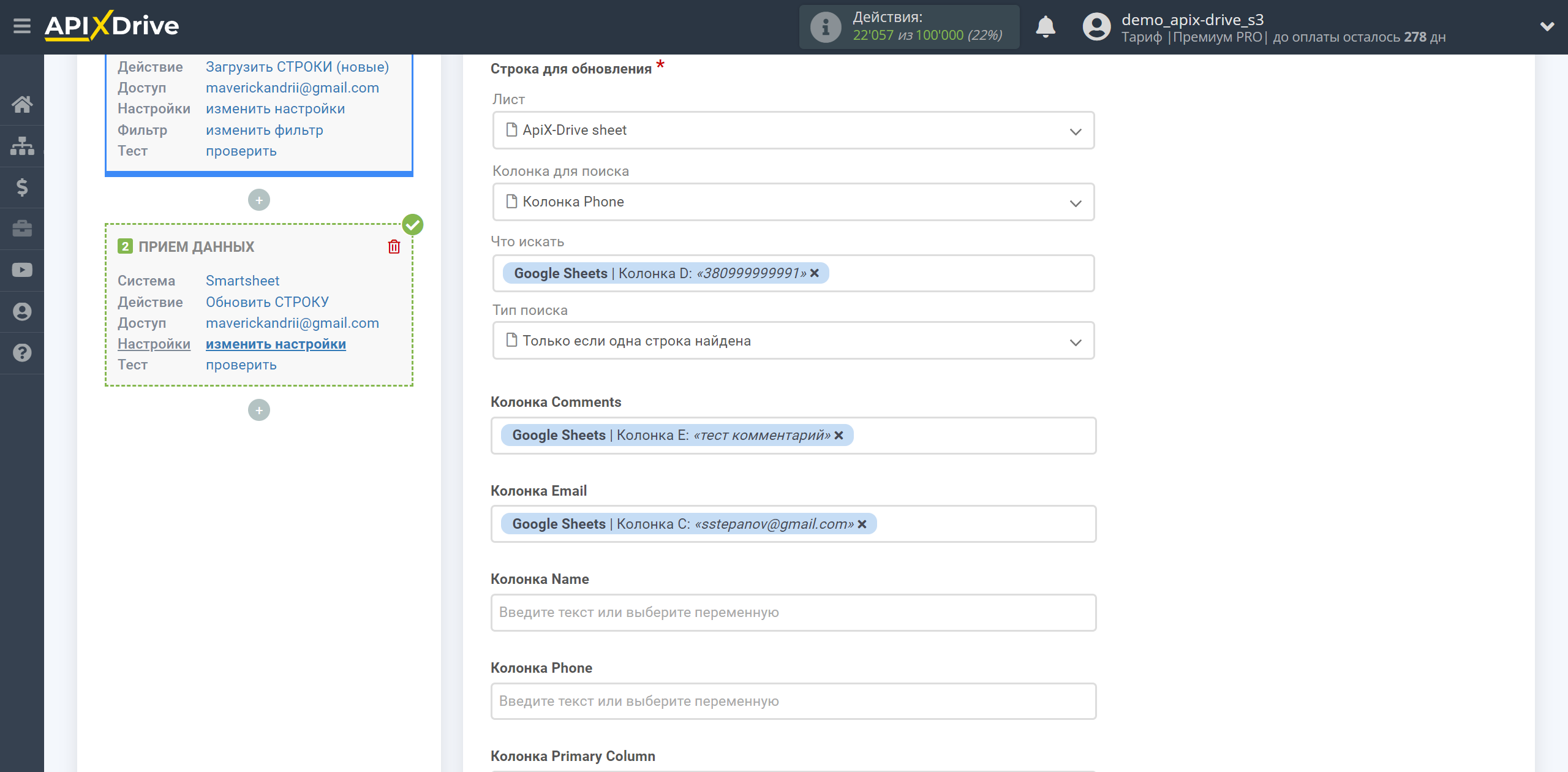Click изменить фильтр link
The image size is (1568, 772).
coord(264,130)
